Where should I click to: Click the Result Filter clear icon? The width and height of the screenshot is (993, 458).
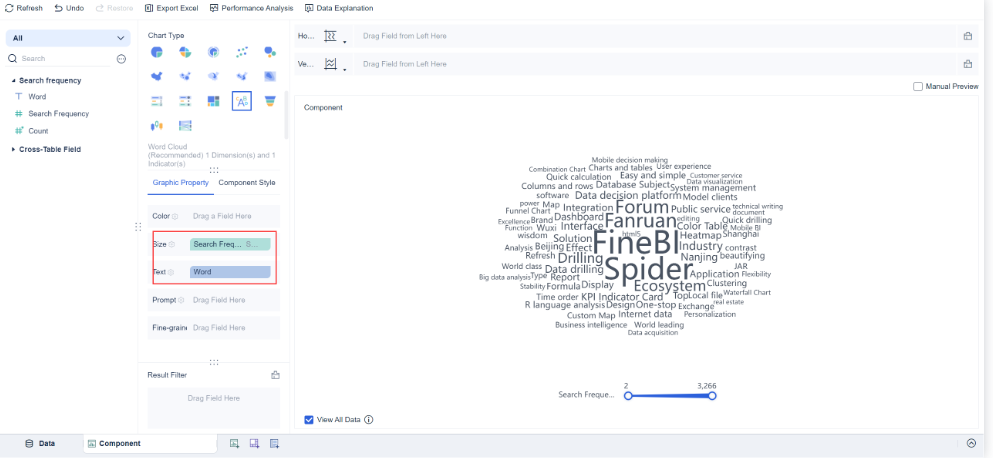275,375
